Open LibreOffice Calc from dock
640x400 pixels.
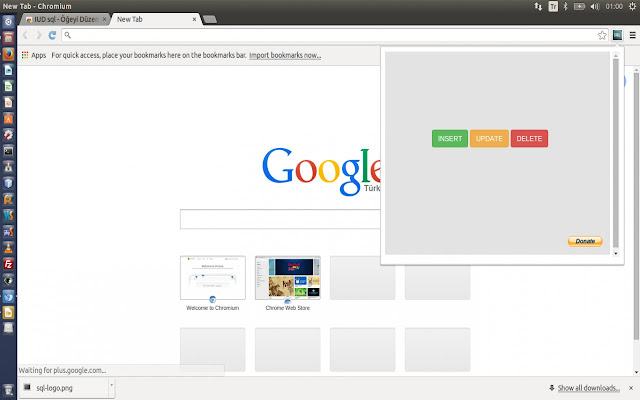(x=8, y=86)
